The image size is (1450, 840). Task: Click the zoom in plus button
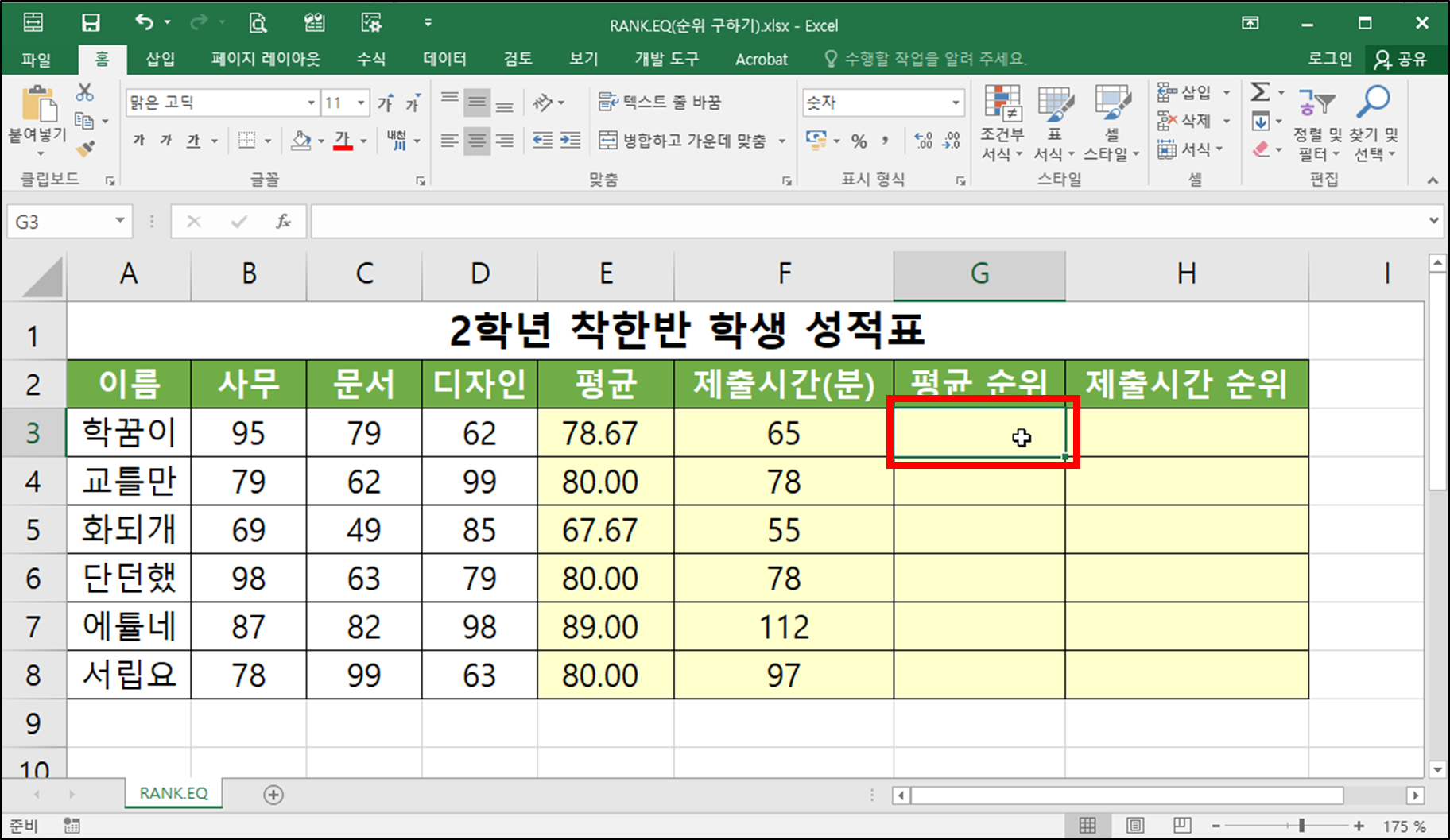1359,826
